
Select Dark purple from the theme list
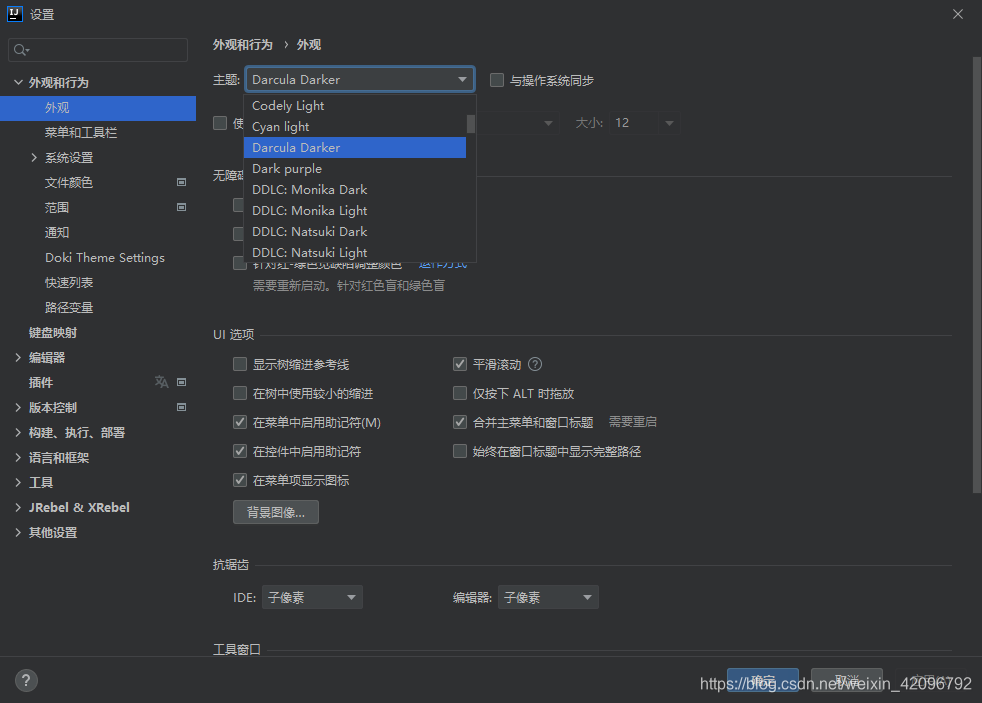click(287, 168)
